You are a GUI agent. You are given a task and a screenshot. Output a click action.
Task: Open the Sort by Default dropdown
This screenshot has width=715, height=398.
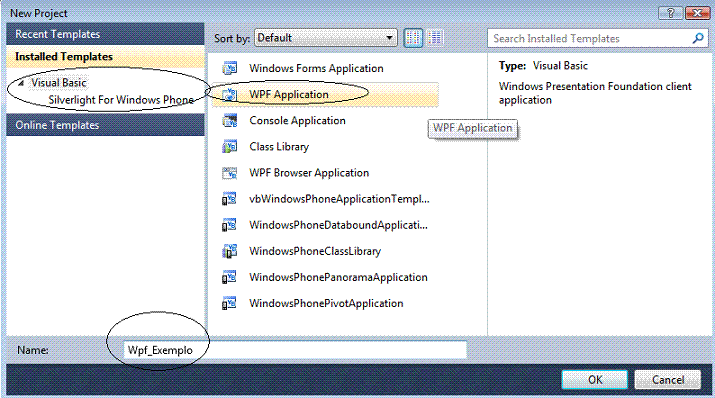(x=326, y=38)
